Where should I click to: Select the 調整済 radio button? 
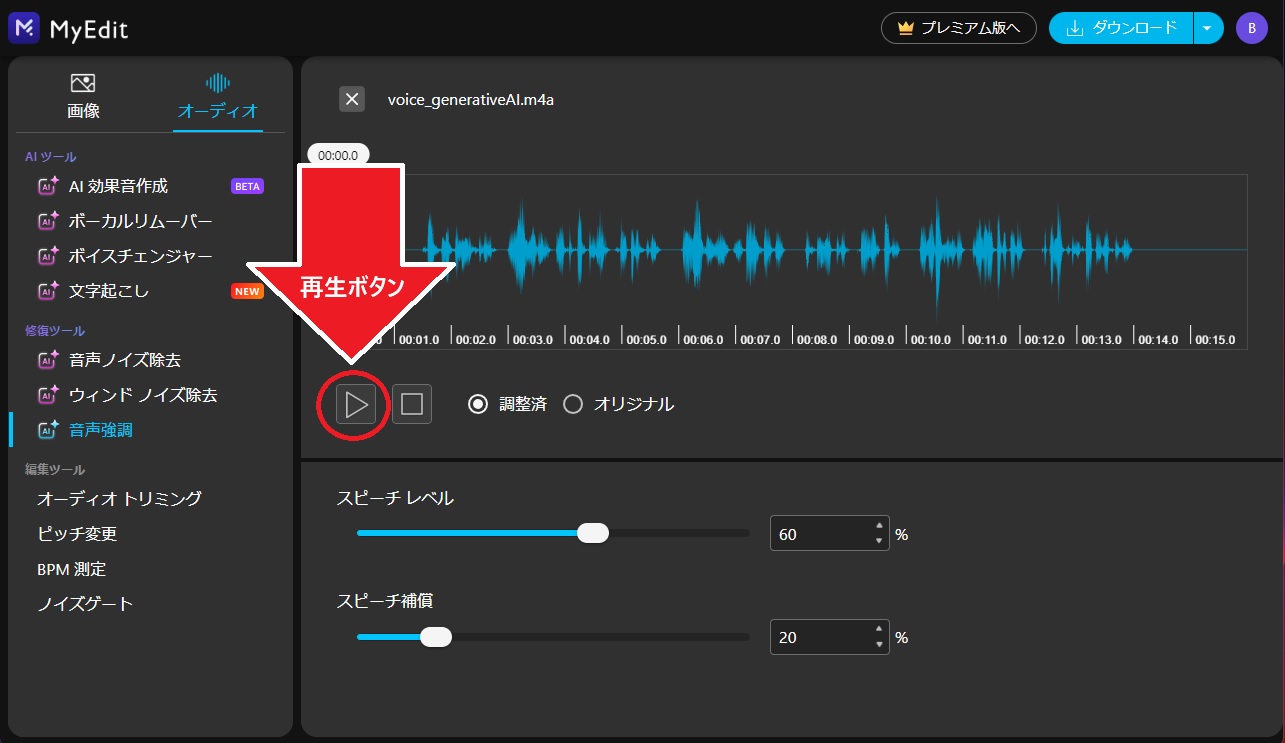click(477, 404)
